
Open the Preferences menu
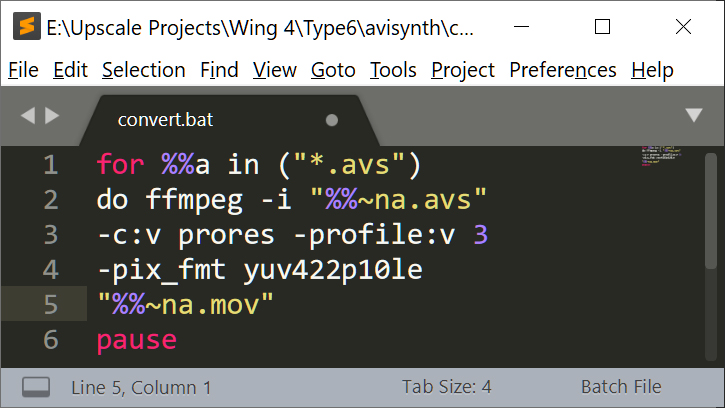(563, 70)
